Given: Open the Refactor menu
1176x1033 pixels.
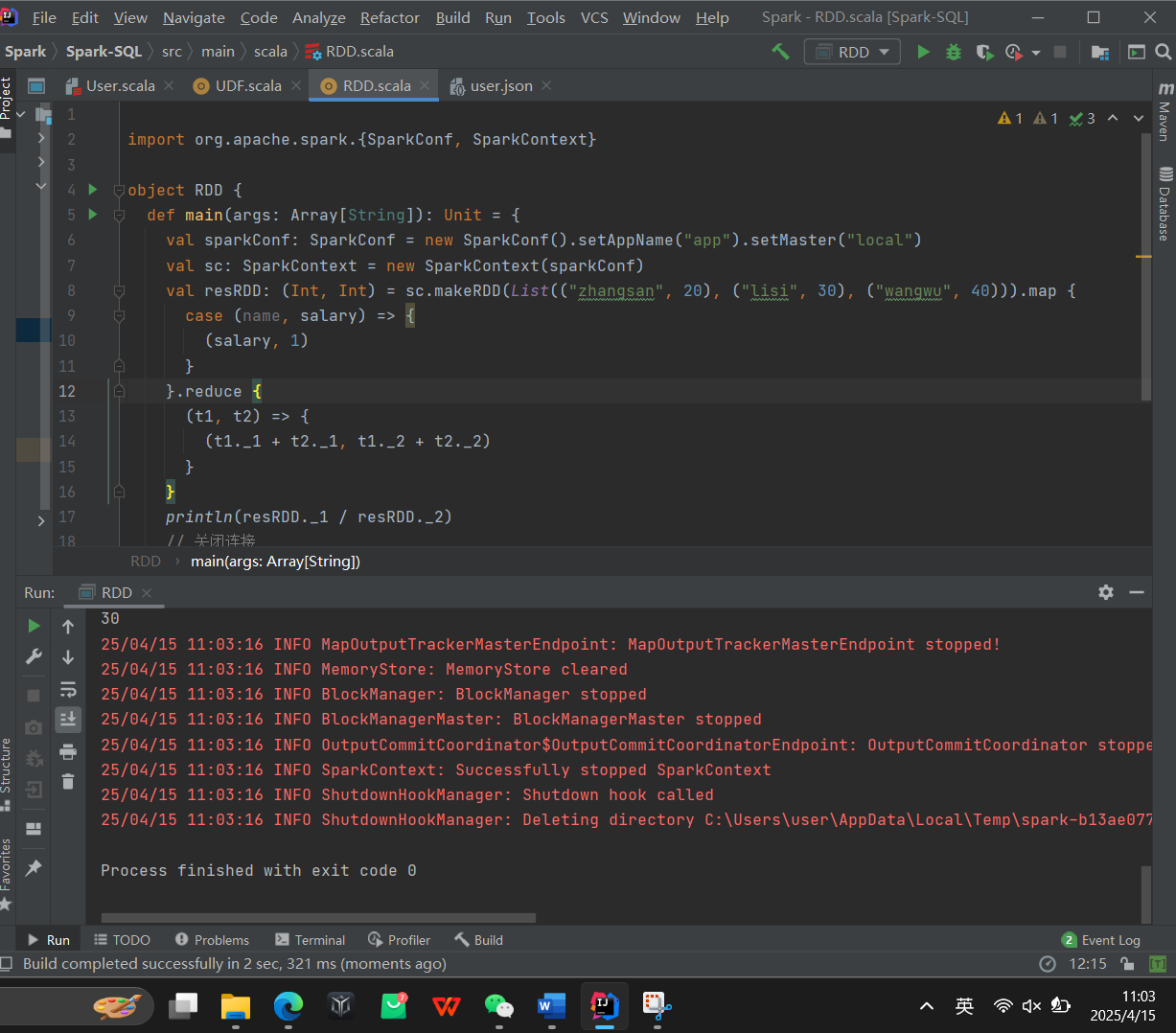Looking at the screenshot, I should pos(390,17).
